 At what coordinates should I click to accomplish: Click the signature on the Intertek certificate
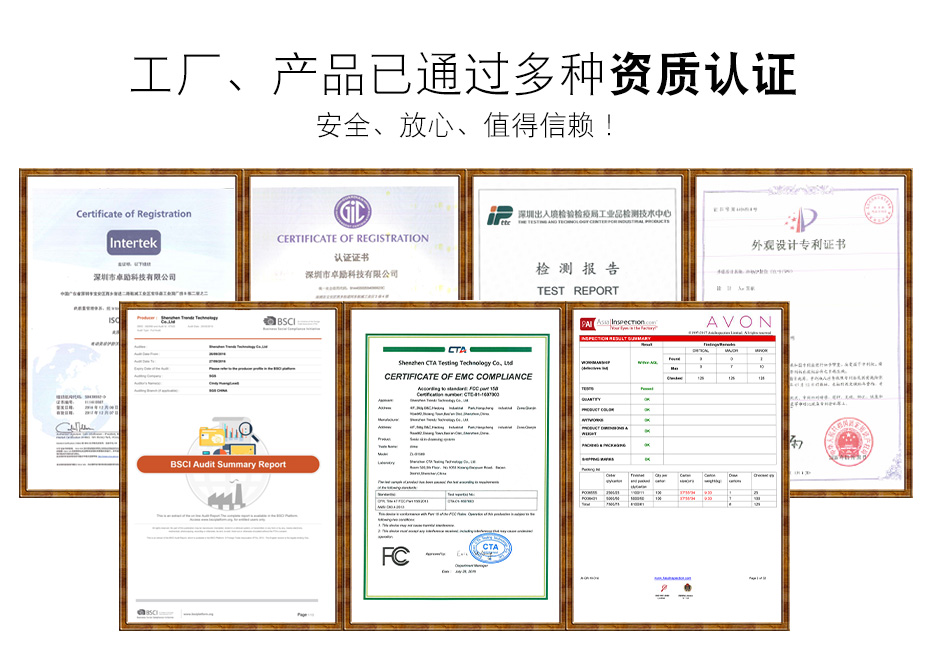pos(75,427)
